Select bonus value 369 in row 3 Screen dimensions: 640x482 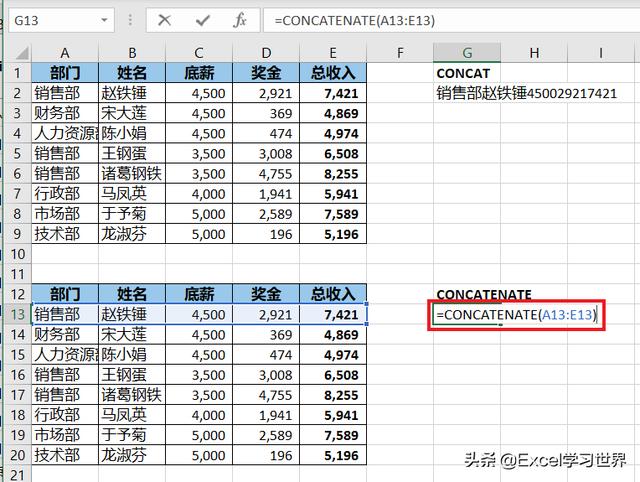pos(266,113)
